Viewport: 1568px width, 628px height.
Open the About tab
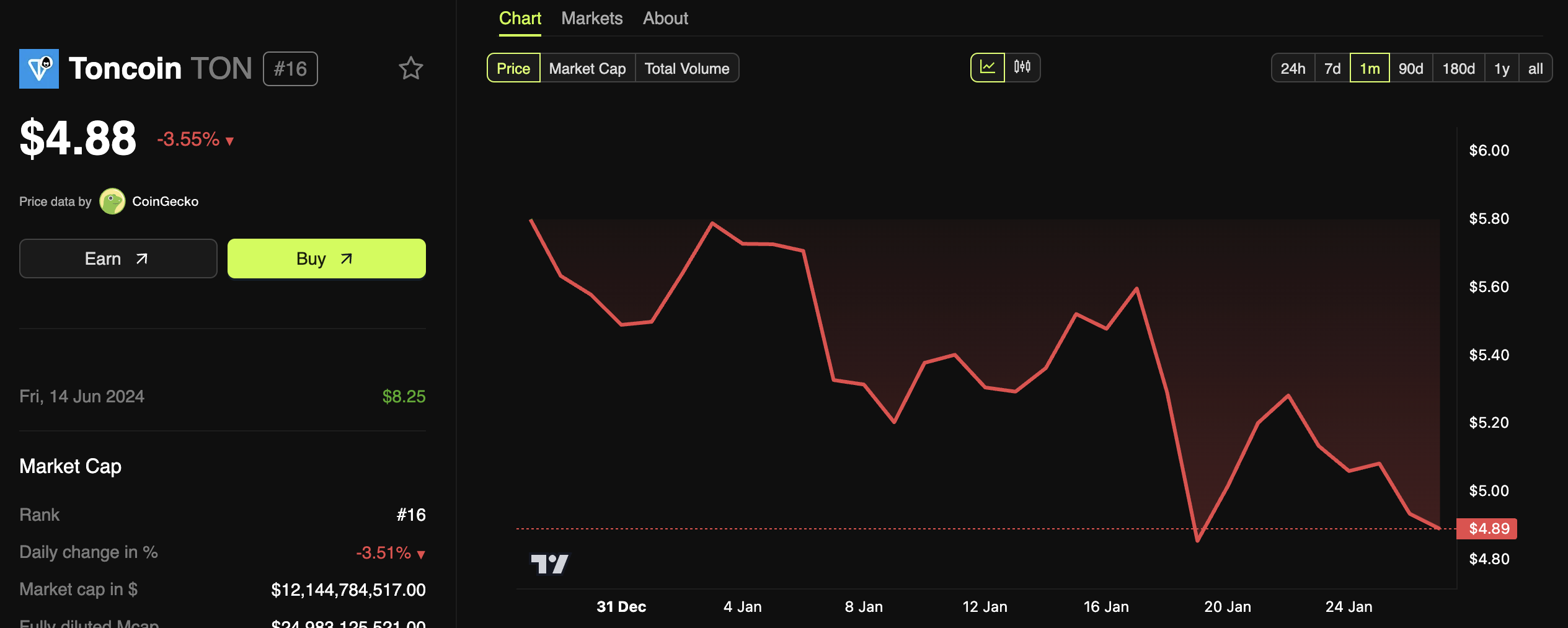665,19
